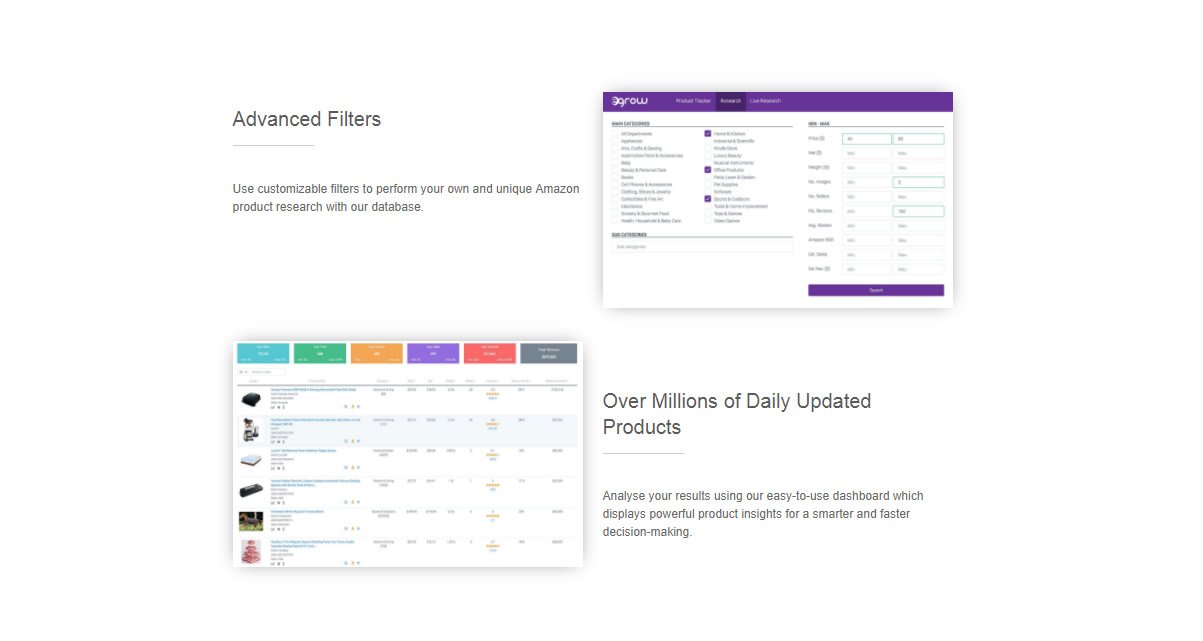Tick the Toys & Games checkbox

click(x=708, y=213)
